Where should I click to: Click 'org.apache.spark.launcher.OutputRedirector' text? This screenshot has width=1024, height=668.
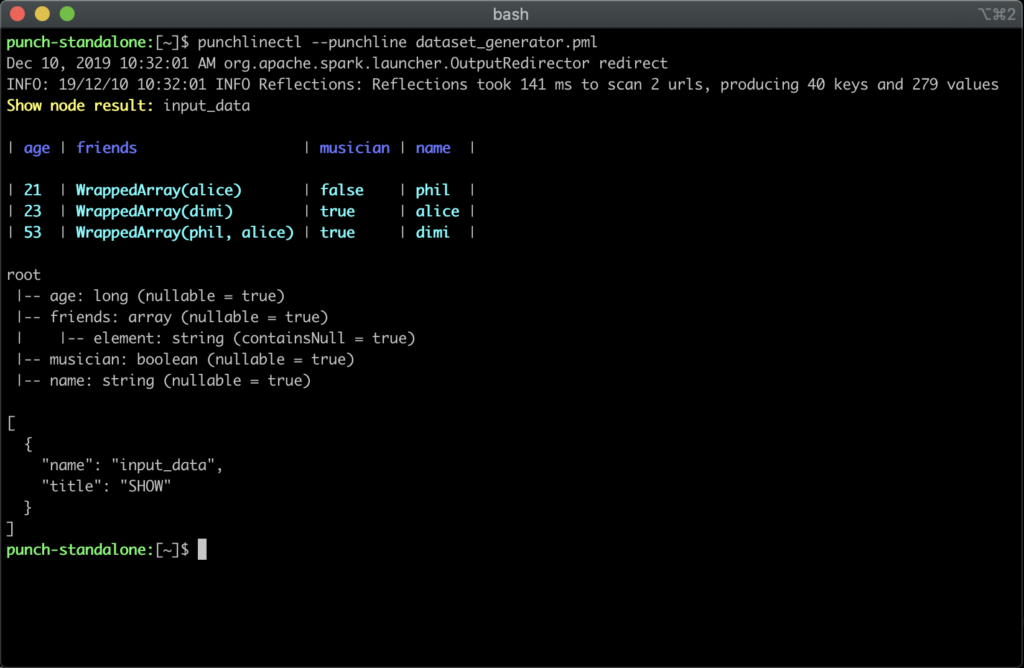(407, 63)
